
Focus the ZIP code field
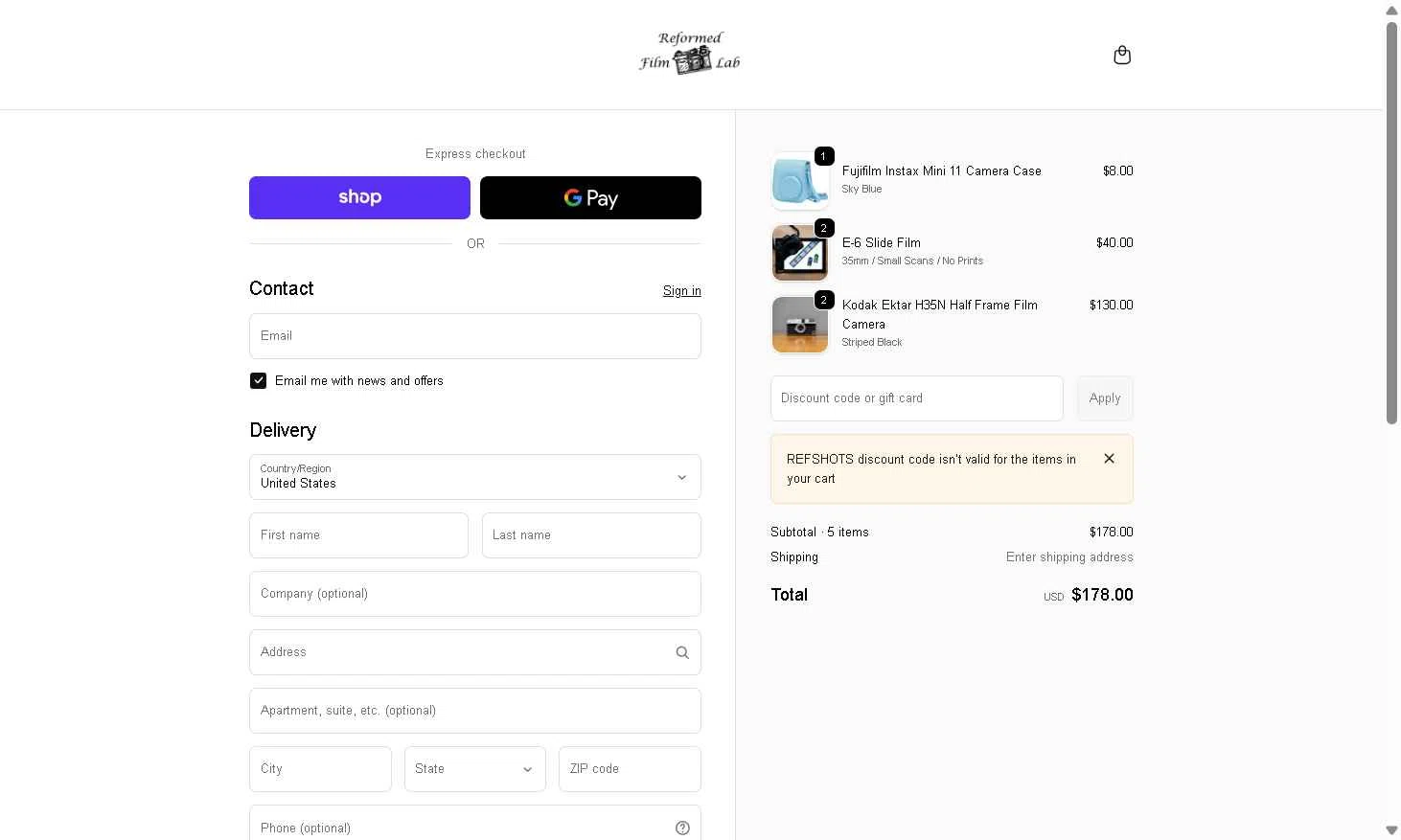(630, 769)
